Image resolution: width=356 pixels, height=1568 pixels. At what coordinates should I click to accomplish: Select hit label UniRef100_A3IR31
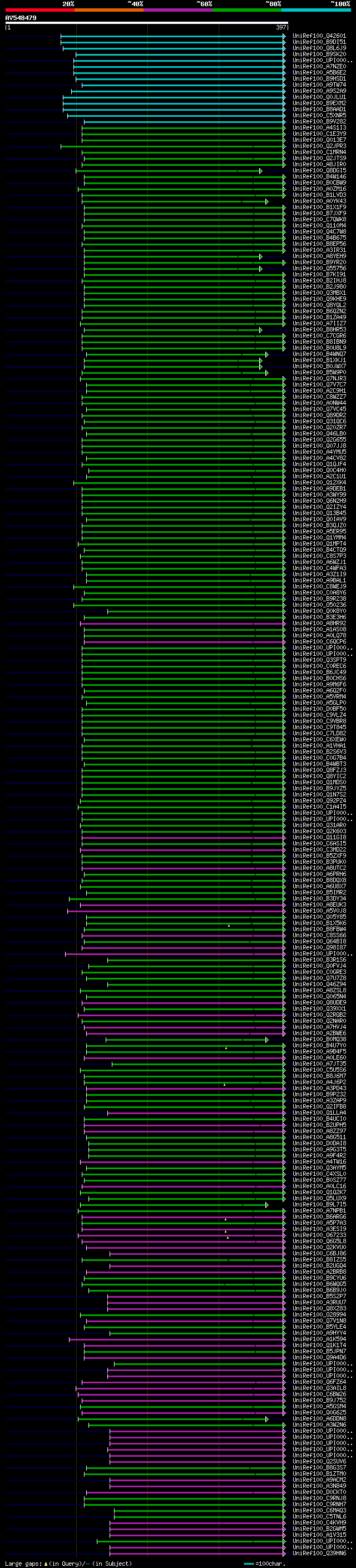coord(319,250)
